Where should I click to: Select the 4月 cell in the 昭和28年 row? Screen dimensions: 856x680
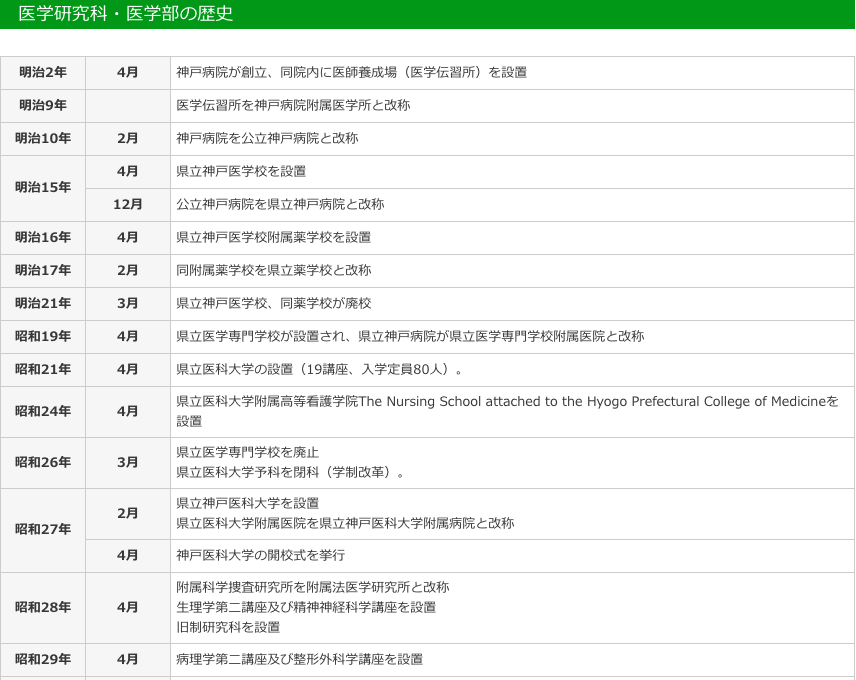128,608
